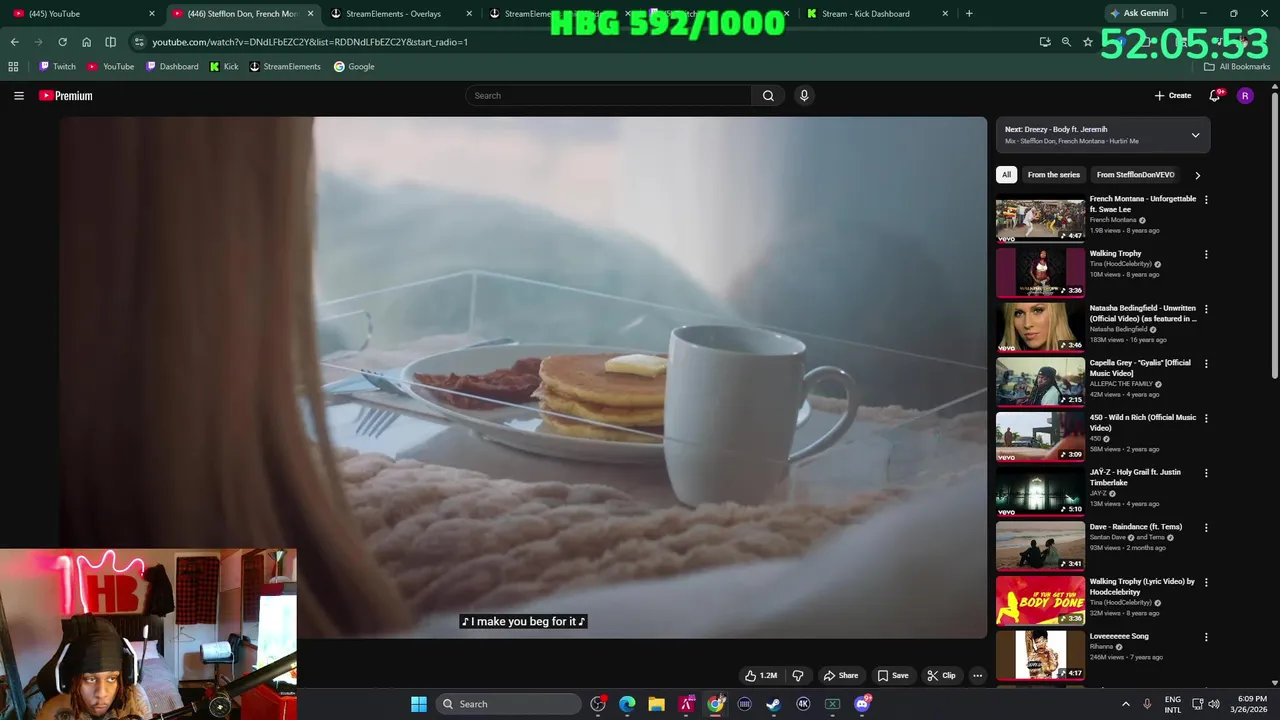The height and width of the screenshot is (720, 1280).
Task: Reload the page in Chrome
Action: point(62,42)
